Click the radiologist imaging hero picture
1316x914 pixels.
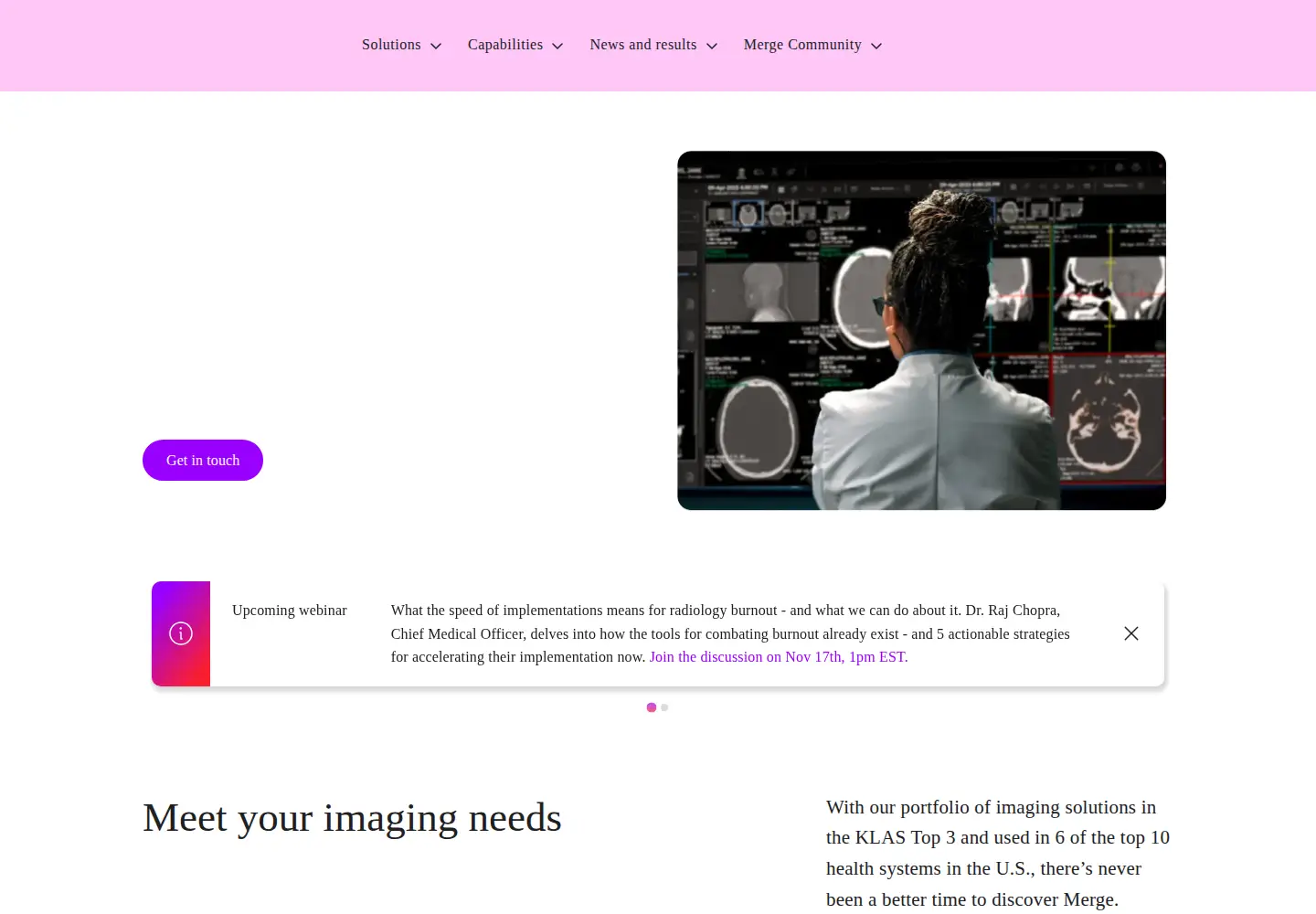point(921,331)
